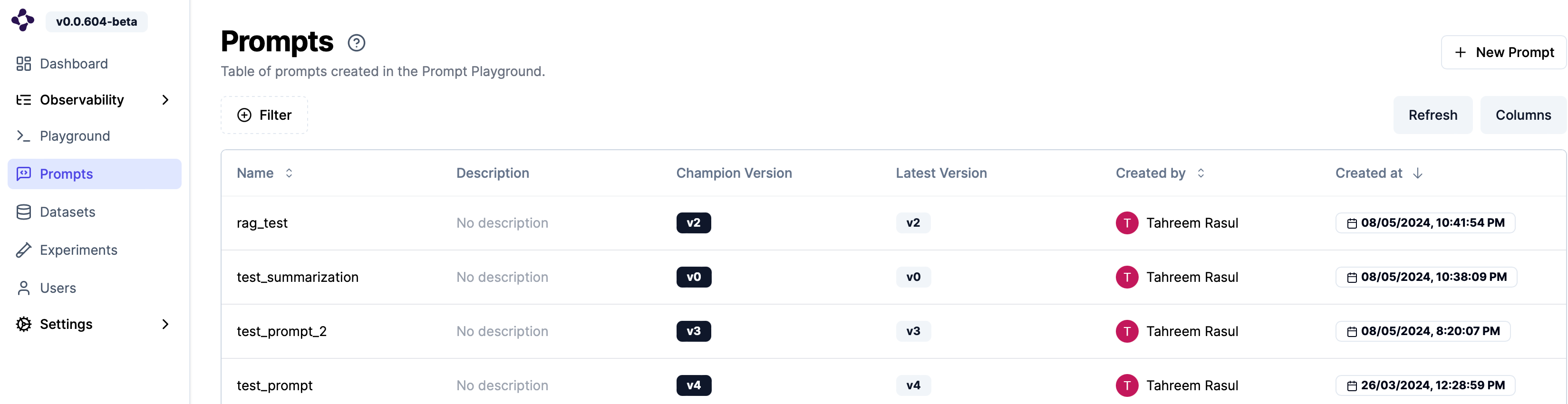The width and height of the screenshot is (1568, 404).
Task: Create a New Prompt
Action: coord(1503,52)
